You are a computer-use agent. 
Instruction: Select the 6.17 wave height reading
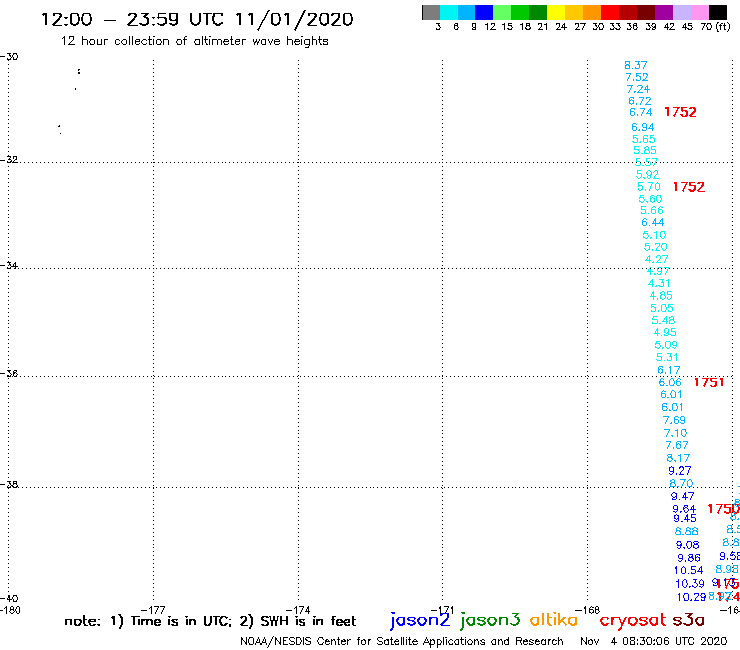(668, 370)
